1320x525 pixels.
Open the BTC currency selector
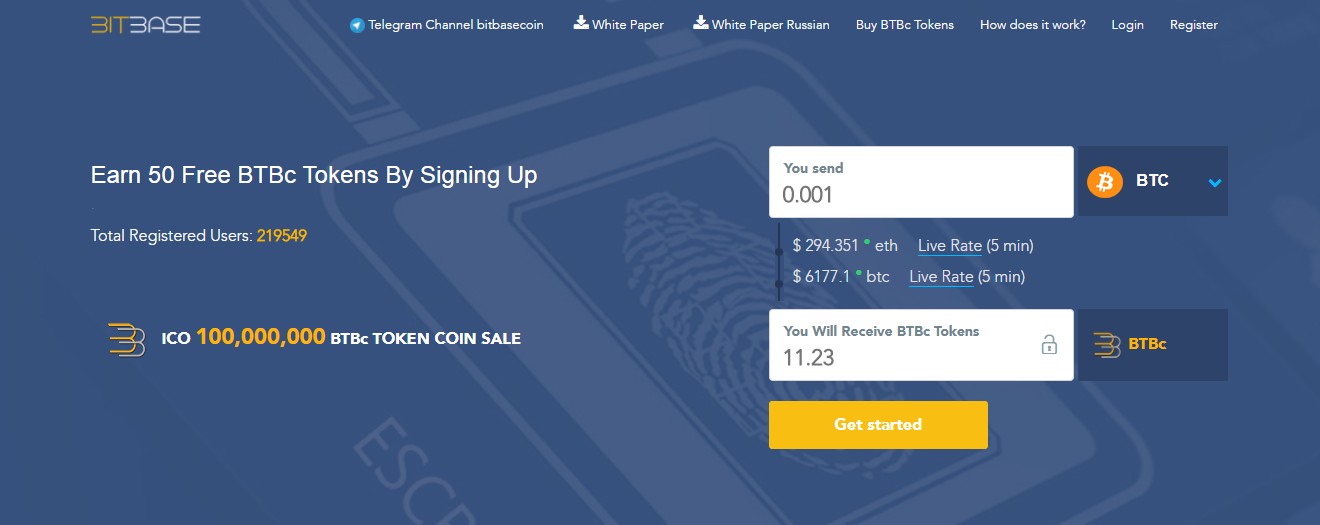click(x=1152, y=181)
